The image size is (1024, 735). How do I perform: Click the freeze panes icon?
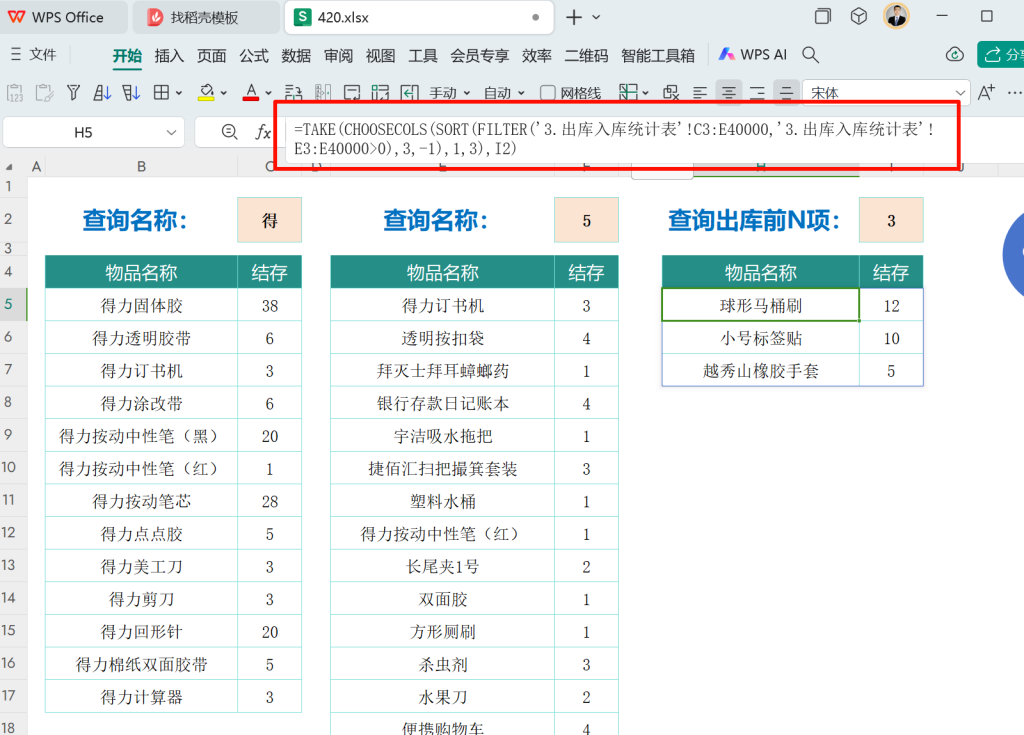click(628, 93)
